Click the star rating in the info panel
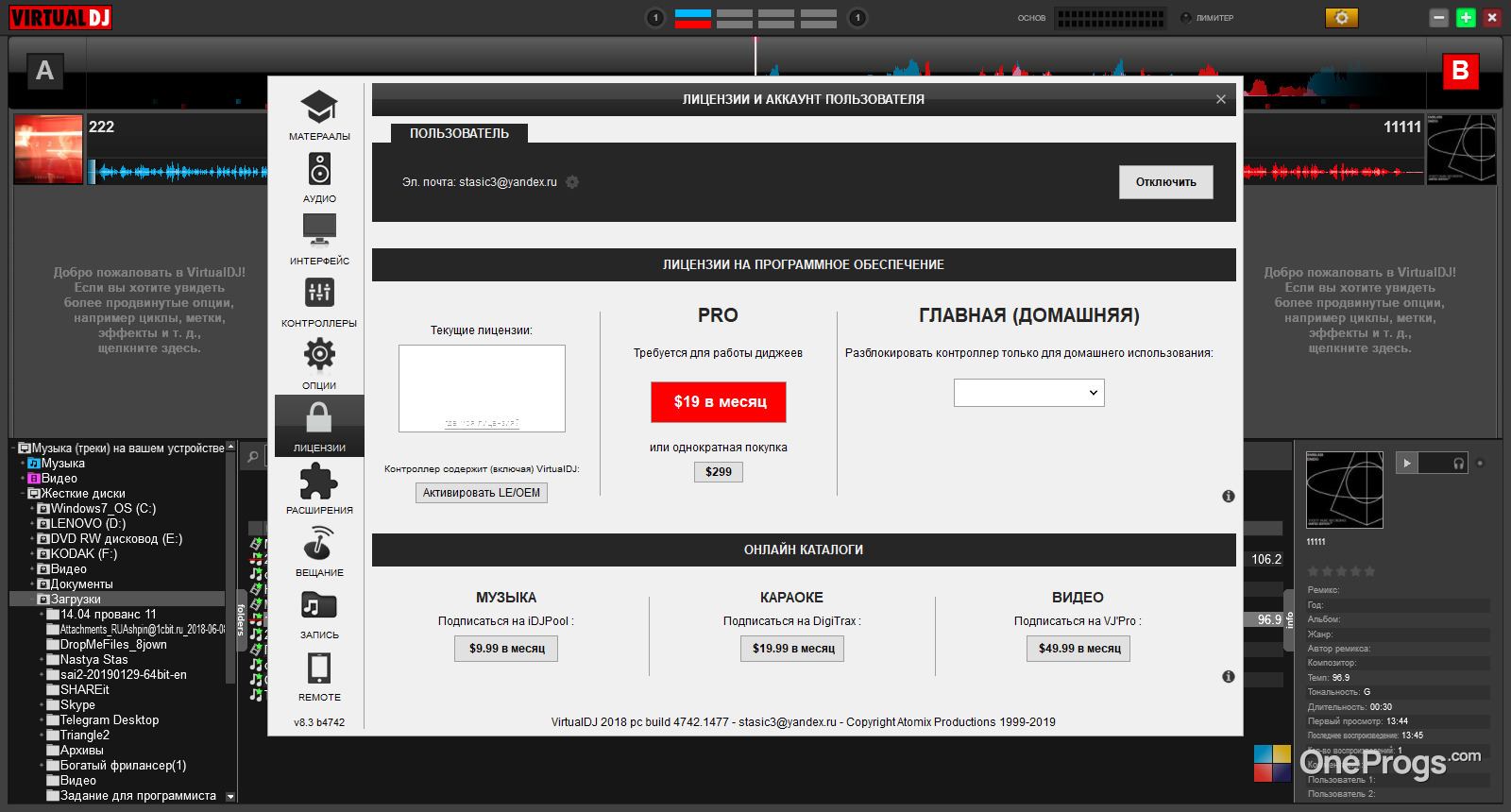This screenshot has height=812, width=1511. [1341, 571]
